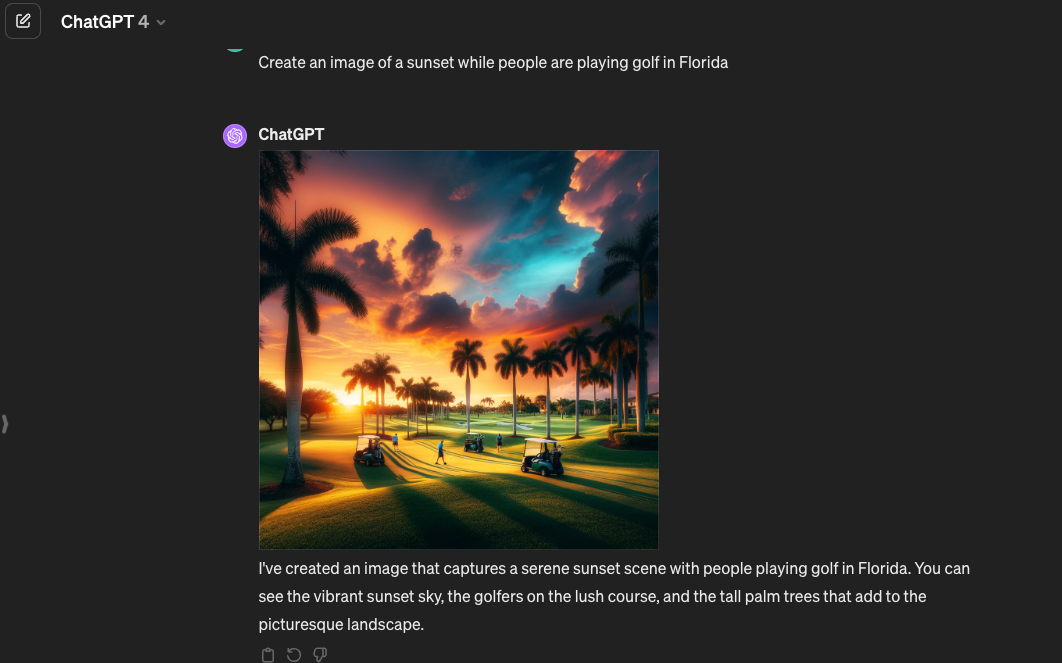Image resolution: width=1062 pixels, height=663 pixels.
Task: Copy the response using the clipboard icon
Action: (268, 655)
